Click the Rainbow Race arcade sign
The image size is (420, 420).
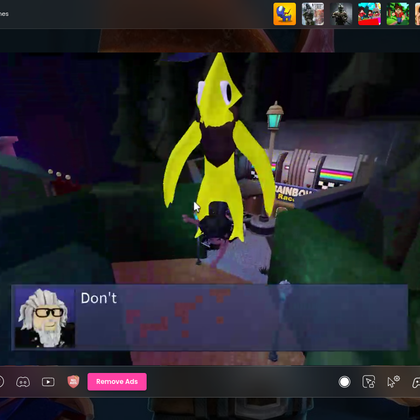click(x=293, y=194)
